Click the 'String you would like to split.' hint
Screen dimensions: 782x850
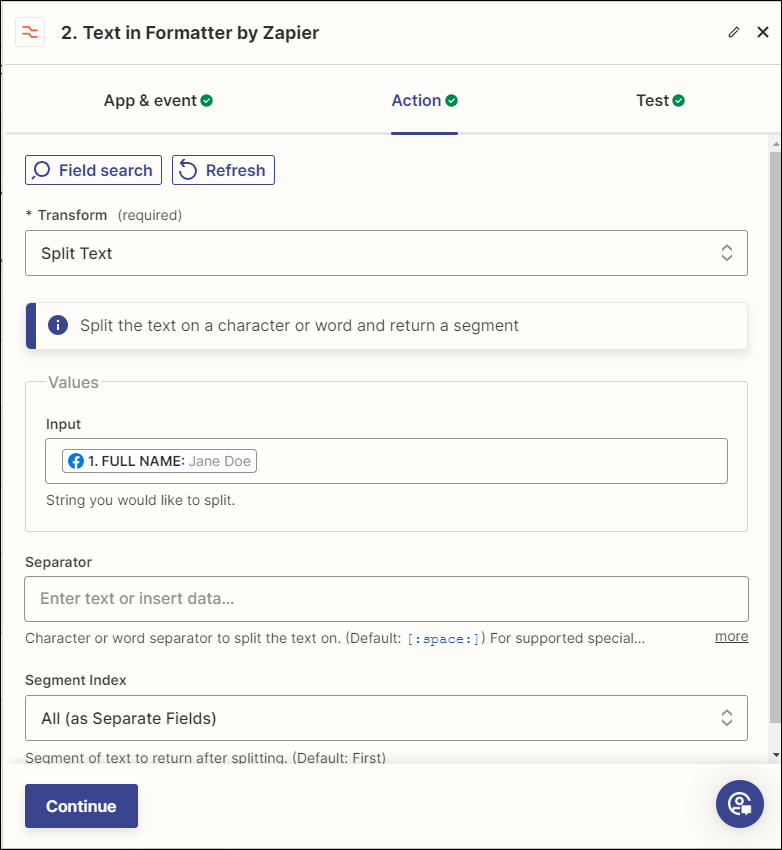(x=140, y=500)
